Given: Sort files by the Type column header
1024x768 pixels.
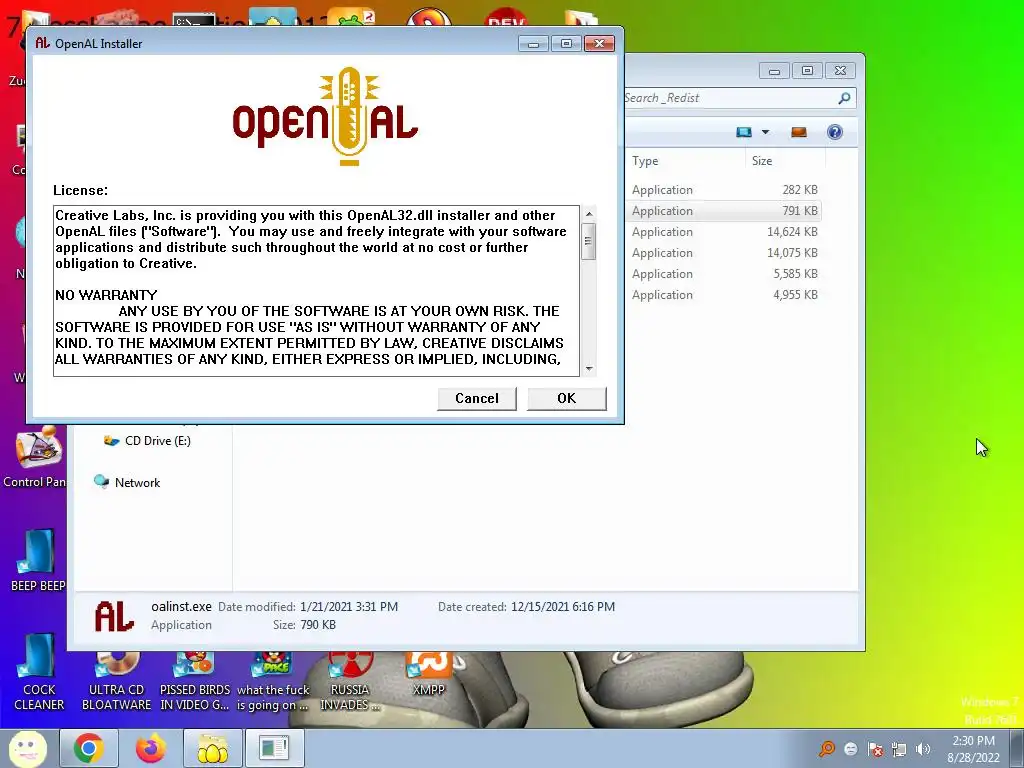Looking at the screenshot, I should point(684,161).
